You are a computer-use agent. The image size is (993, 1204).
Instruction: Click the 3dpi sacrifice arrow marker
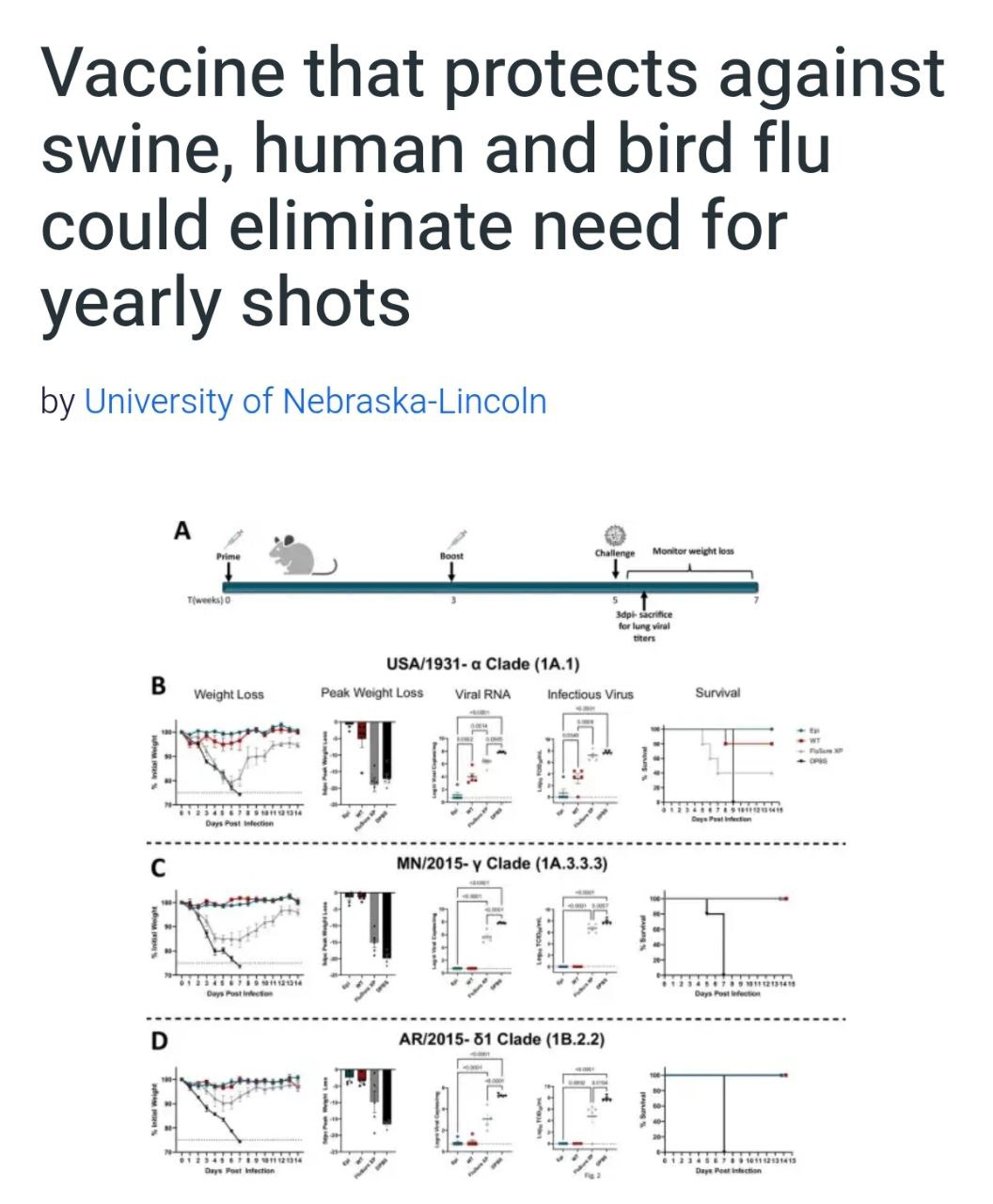click(645, 600)
